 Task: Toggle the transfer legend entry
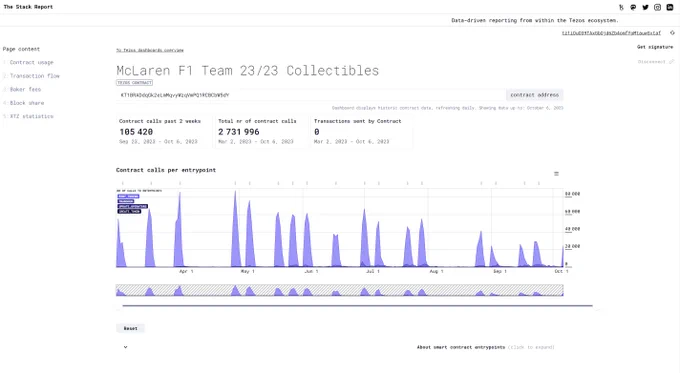(126, 201)
